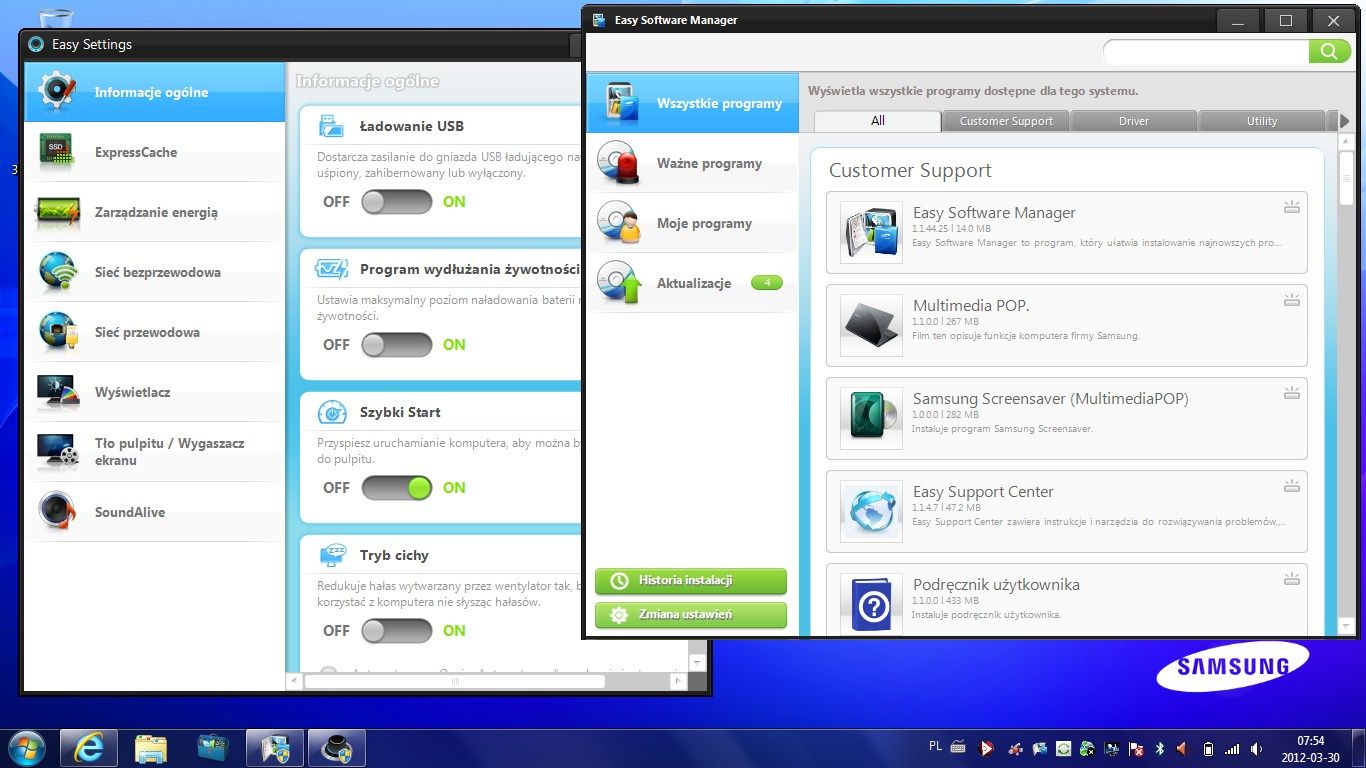Click install icon for Easy Software Manager entry
The image size is (1366, 768).
click(x=1291, y=207)
